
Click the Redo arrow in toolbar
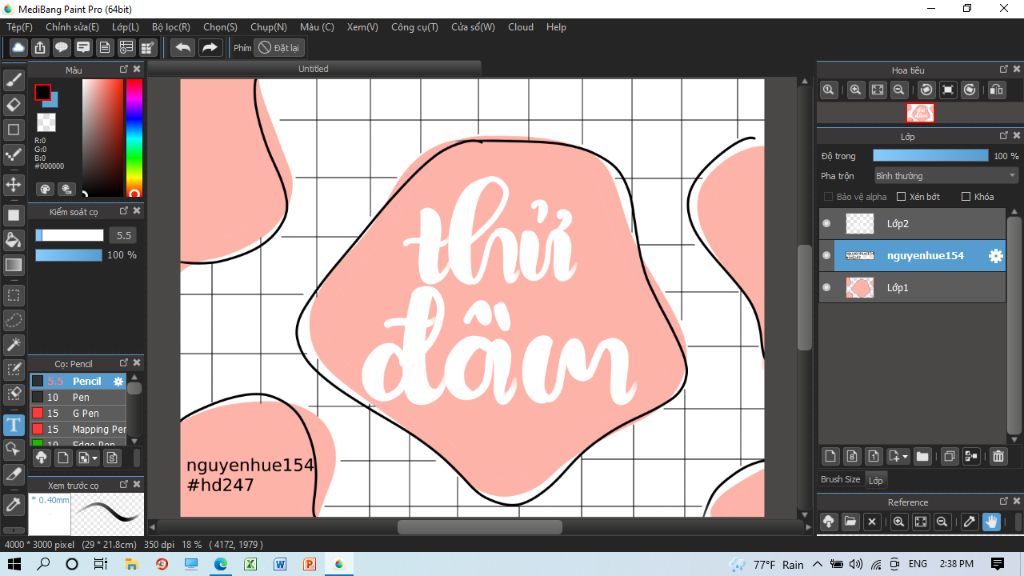click(x=210, y=48)
